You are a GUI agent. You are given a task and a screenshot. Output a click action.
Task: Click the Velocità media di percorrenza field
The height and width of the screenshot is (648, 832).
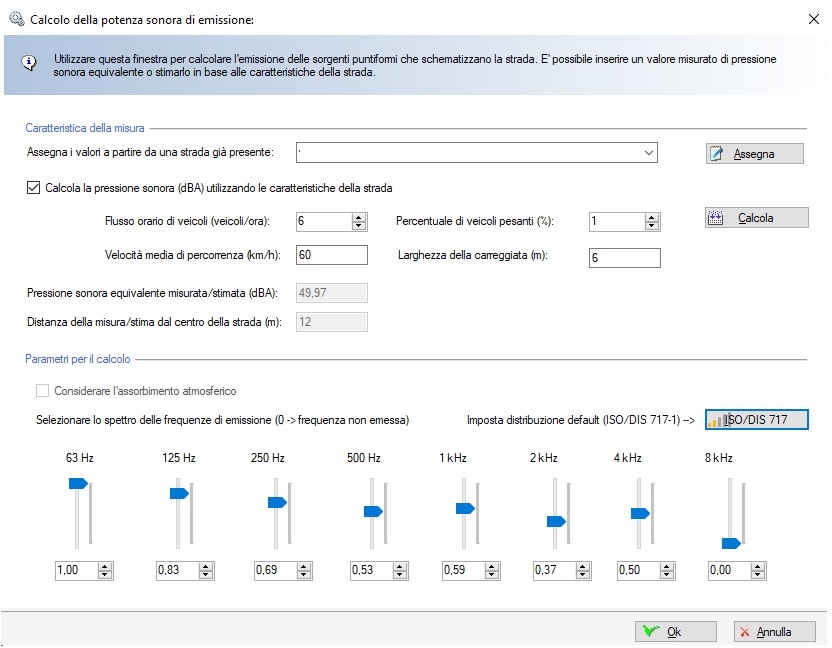point(332,255)
